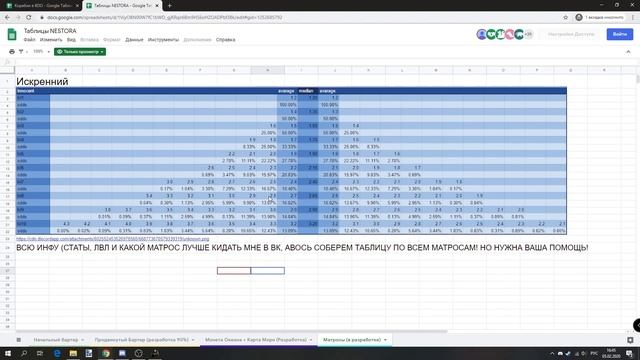Open Windows taskbar search
The image size is (640, 360).
[x=24, y=353]
